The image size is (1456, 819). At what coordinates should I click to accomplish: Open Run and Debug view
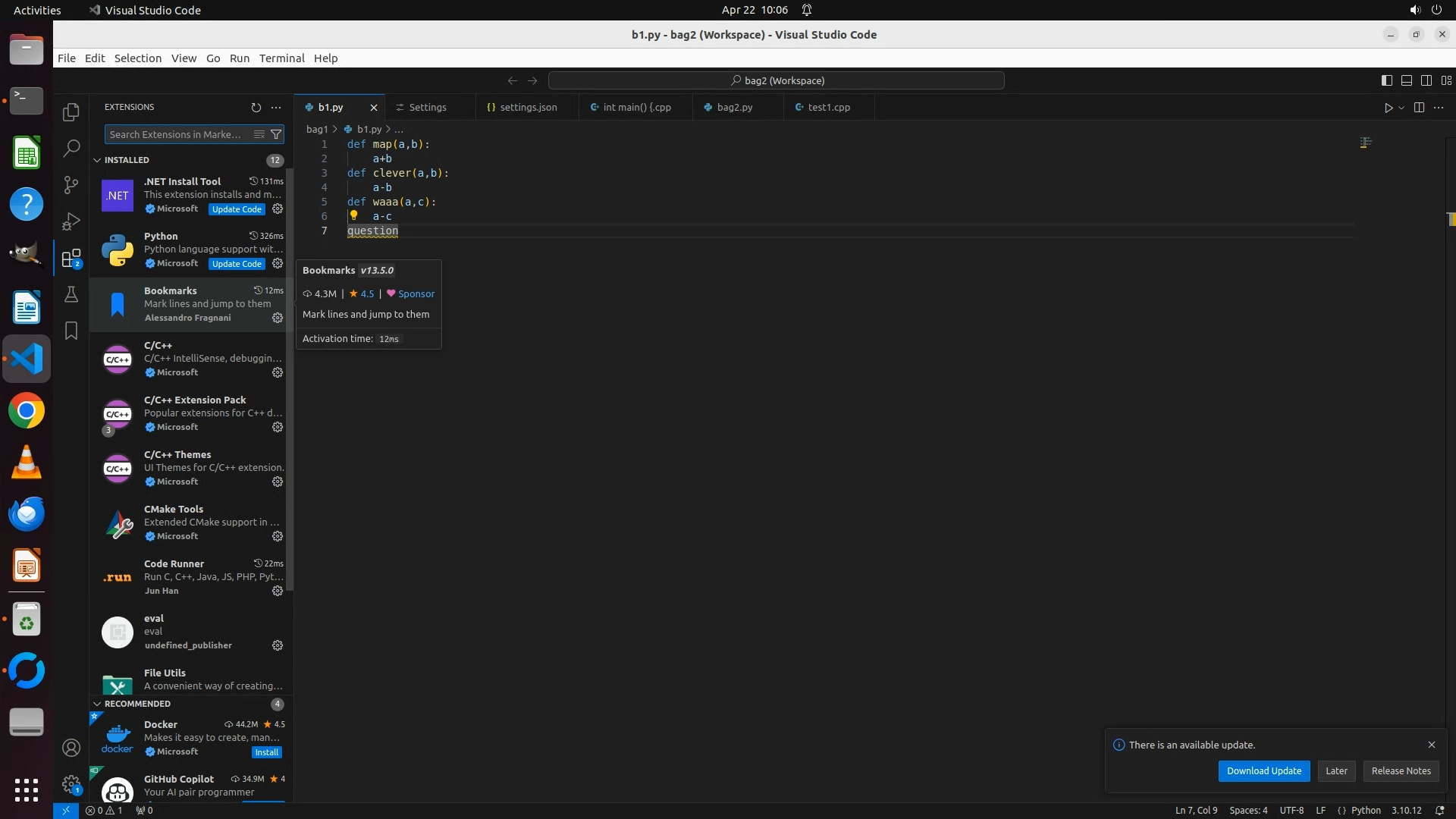pos(71,221)
